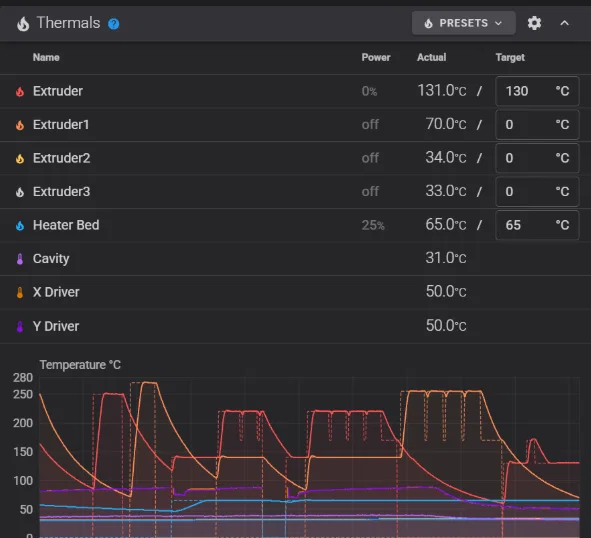This screenshot has height=538, width=591.
Task: Click the red Extruder flame icon
Action: [20, 92]
